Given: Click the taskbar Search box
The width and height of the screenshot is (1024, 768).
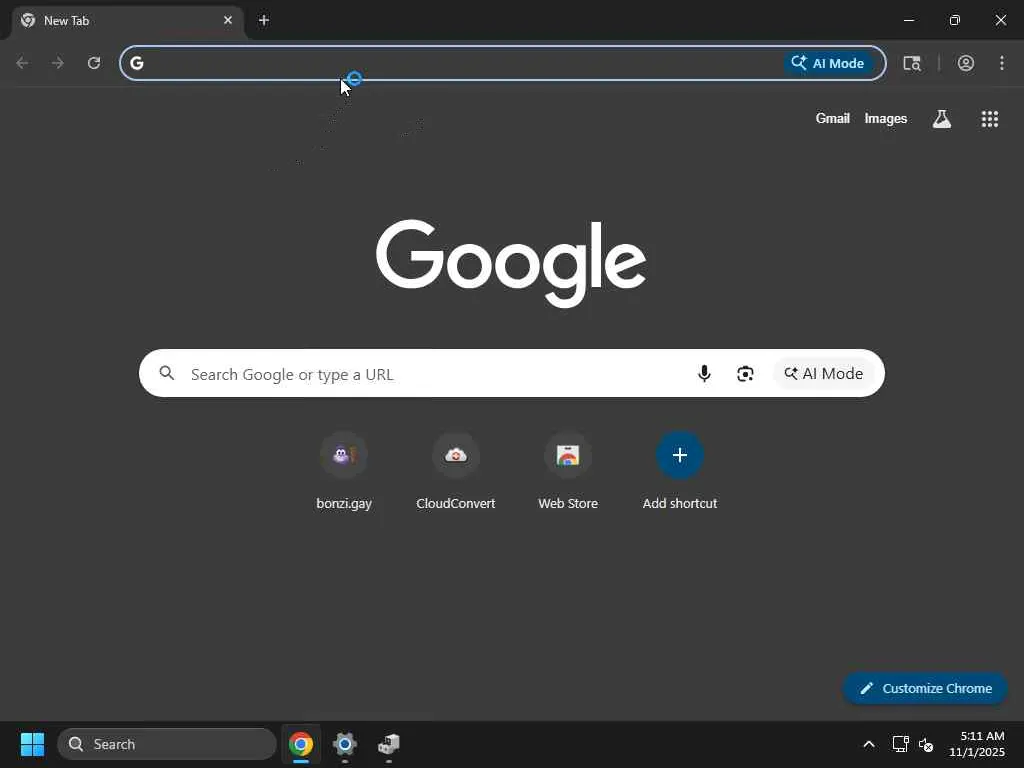Looking at the screenshot, I should (x=167, y=744).
